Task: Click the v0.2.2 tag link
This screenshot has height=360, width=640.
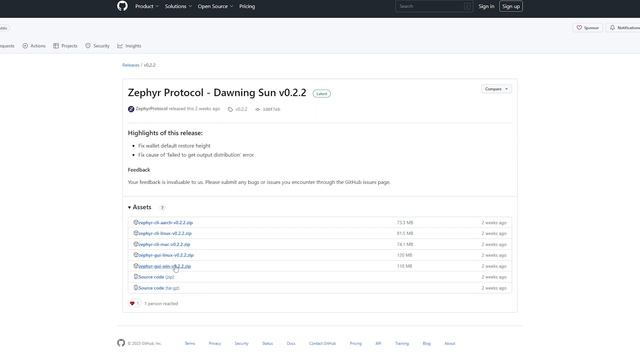Action: tap(238, 109)
